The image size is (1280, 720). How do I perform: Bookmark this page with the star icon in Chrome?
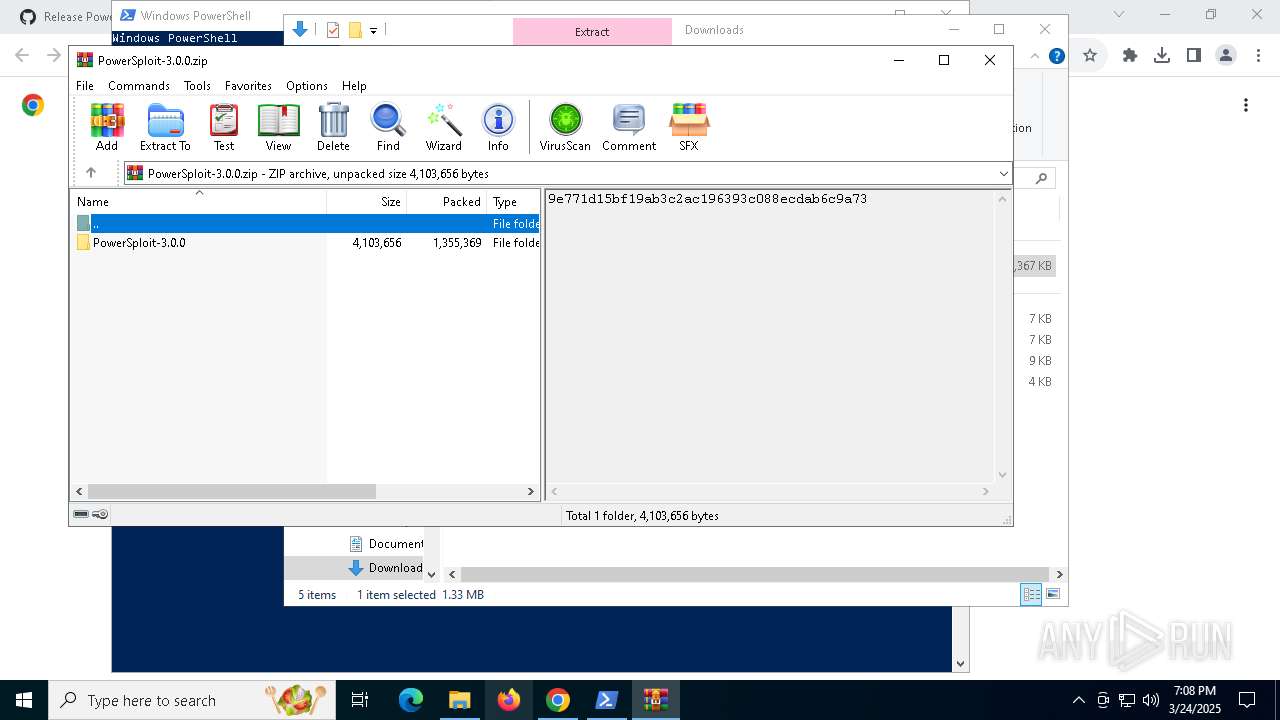pos(1090,56)
